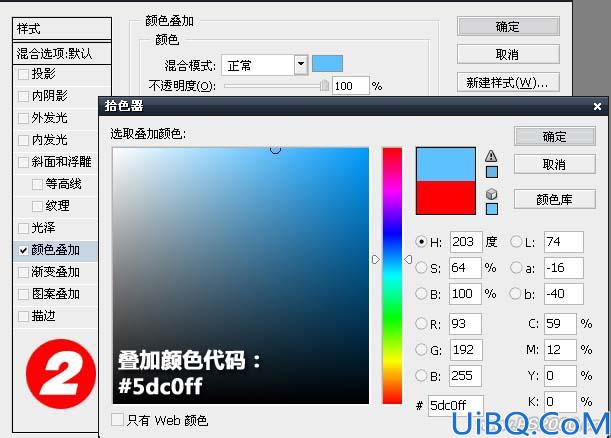The image size is (611, 438).
Task: Click 确定 in the layer style dialog
Action: [x=508, y=26]
